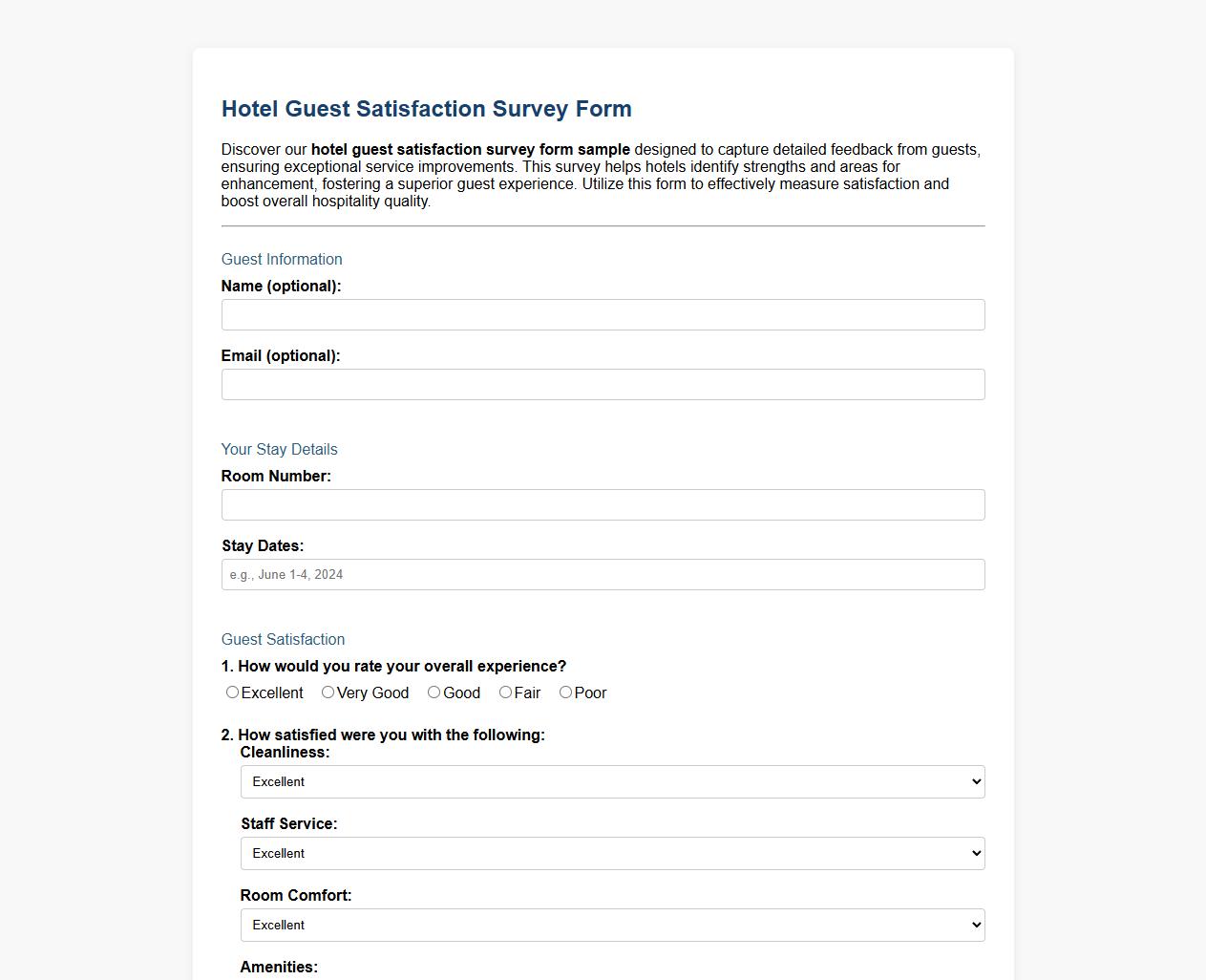This screenshot has width=1206, height=980.
Task: Open the Staff Service dropdown
Action: 612,853
